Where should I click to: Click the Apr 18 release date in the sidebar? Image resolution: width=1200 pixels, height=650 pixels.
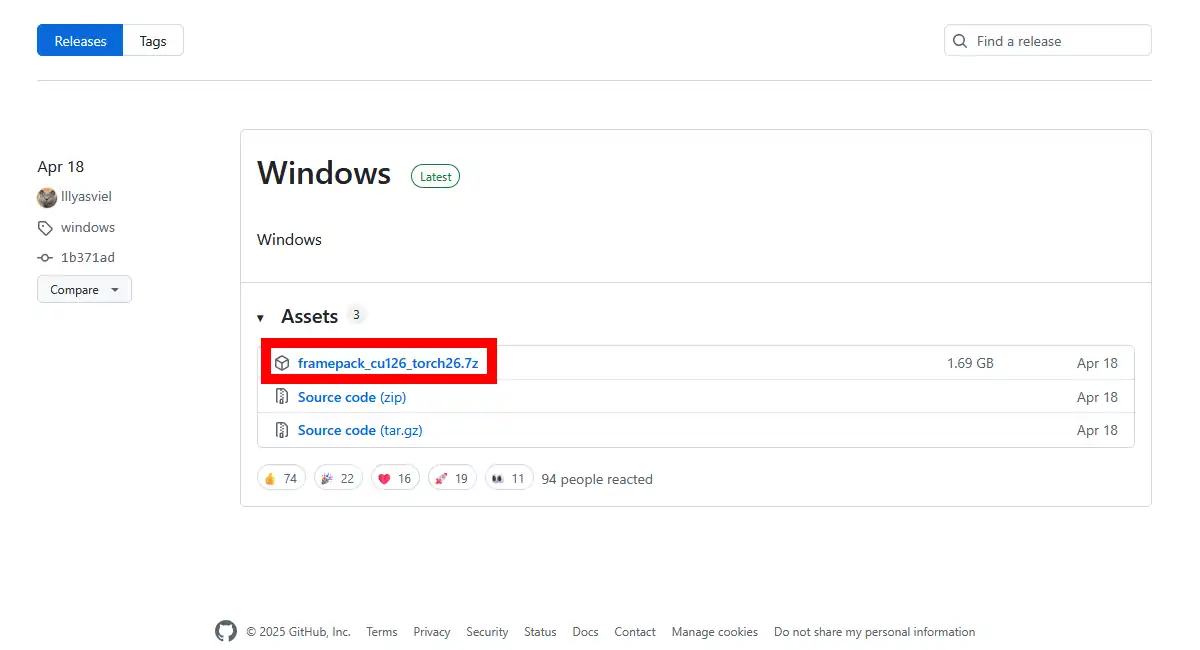[61, 166]
